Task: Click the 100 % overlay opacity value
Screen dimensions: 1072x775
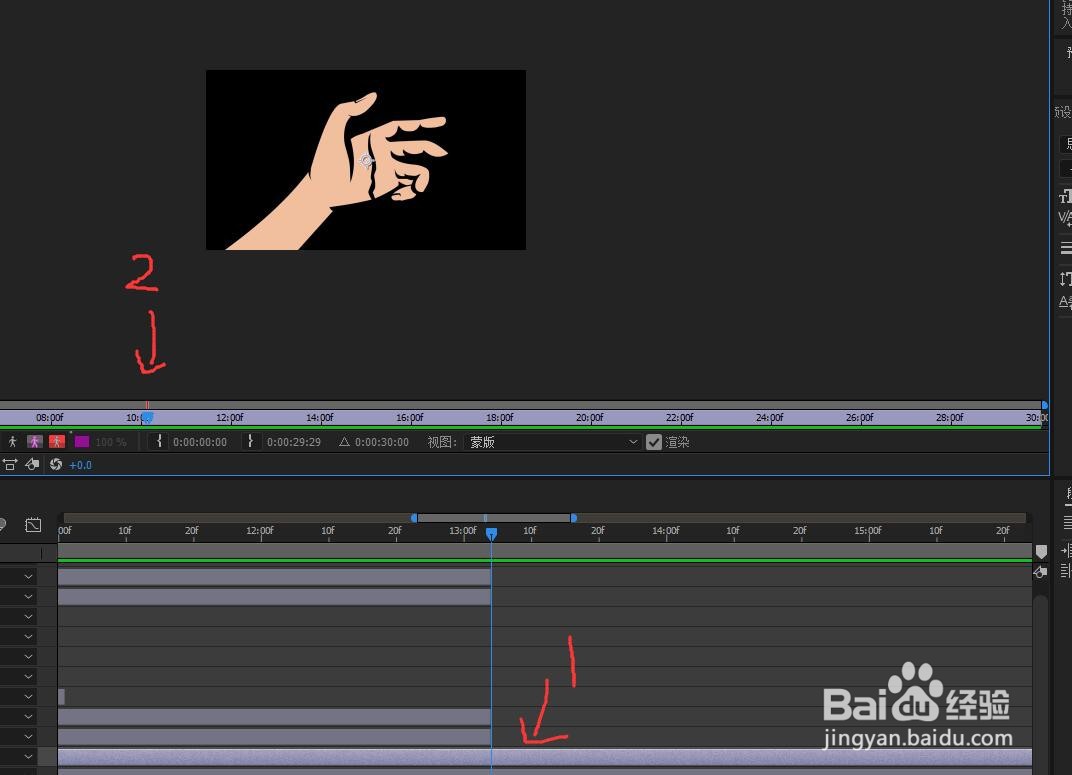Action: pyautogui.click(x=111, y=442)
